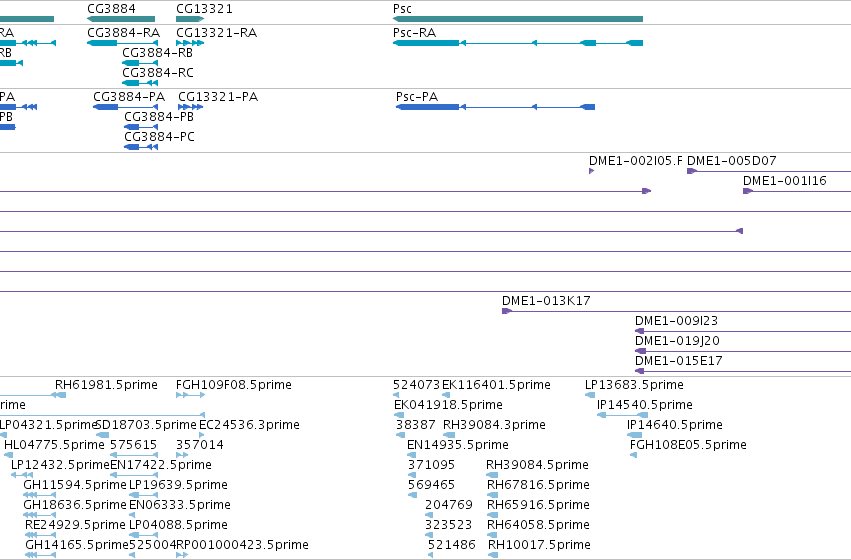Select the DME1-009I23 clone label
This screenshot has width=851, height=560.
[676, 321]
